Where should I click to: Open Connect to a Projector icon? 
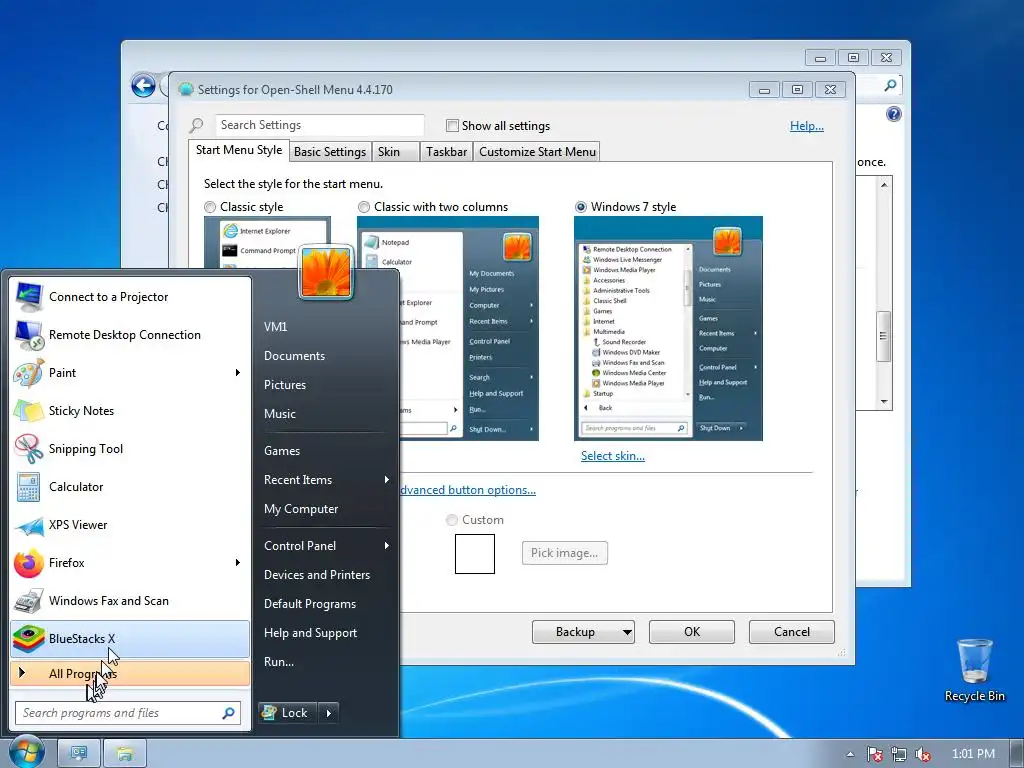tap(29, 297)
